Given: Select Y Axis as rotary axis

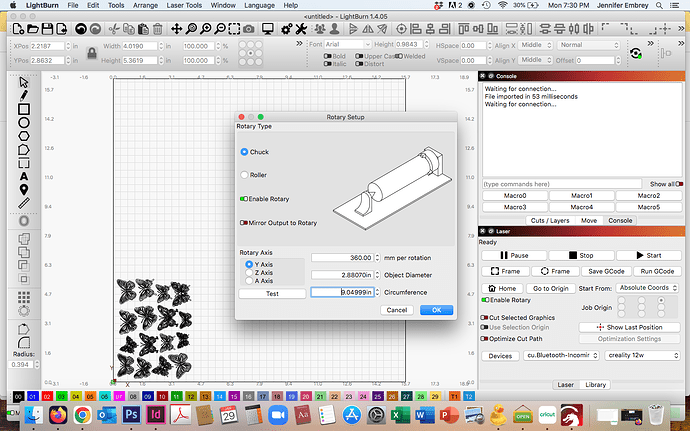Looking at the screenshot, I should pos(249,264).
